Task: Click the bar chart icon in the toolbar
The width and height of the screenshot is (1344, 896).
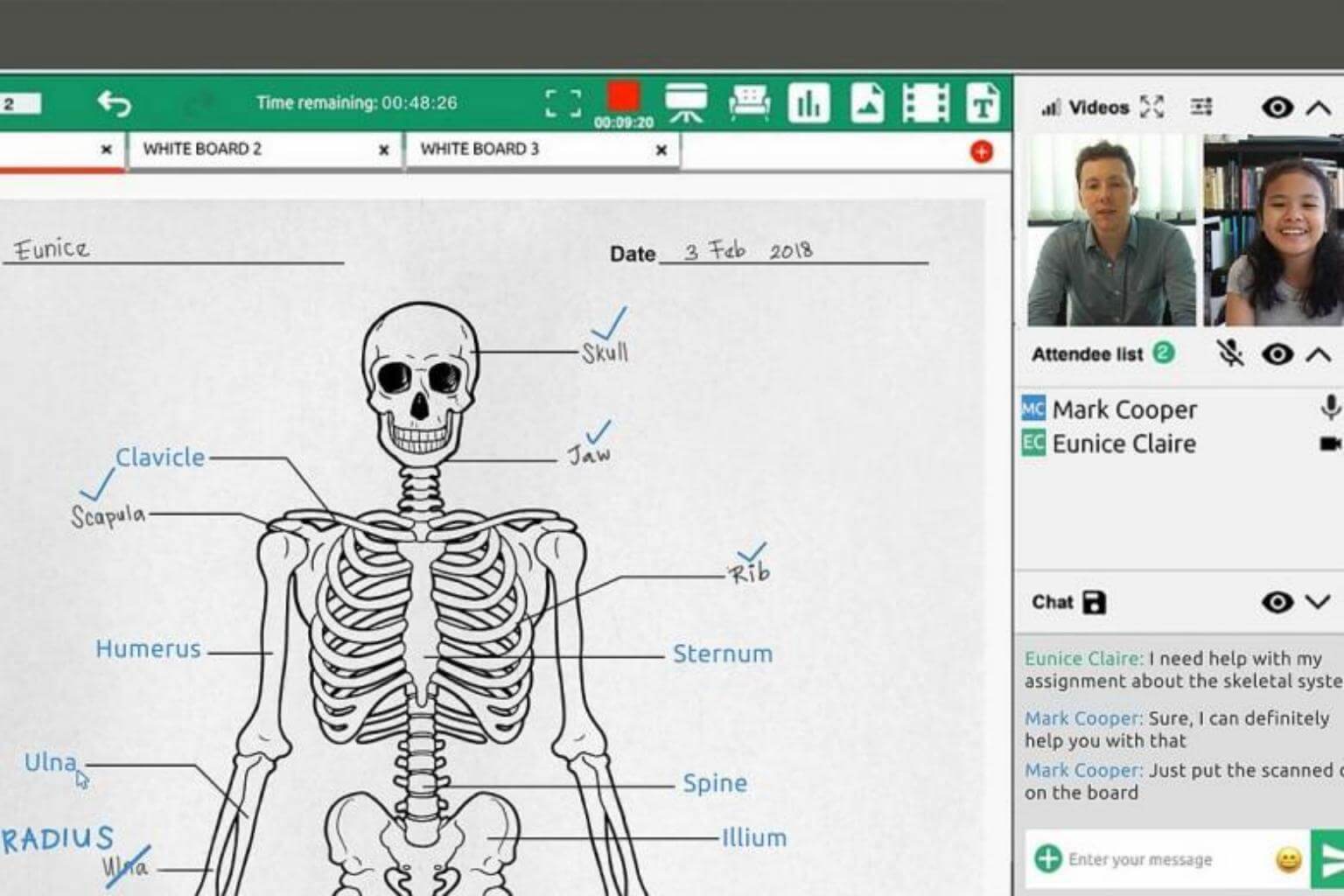Action: coord(808,103)
